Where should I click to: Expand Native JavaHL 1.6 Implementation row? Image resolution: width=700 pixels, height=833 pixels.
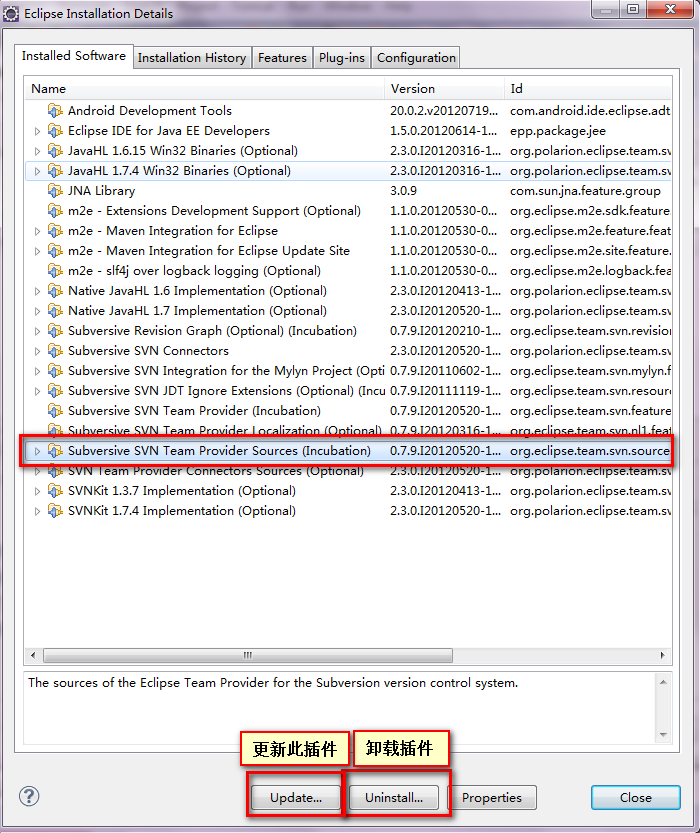coord(37,291)
